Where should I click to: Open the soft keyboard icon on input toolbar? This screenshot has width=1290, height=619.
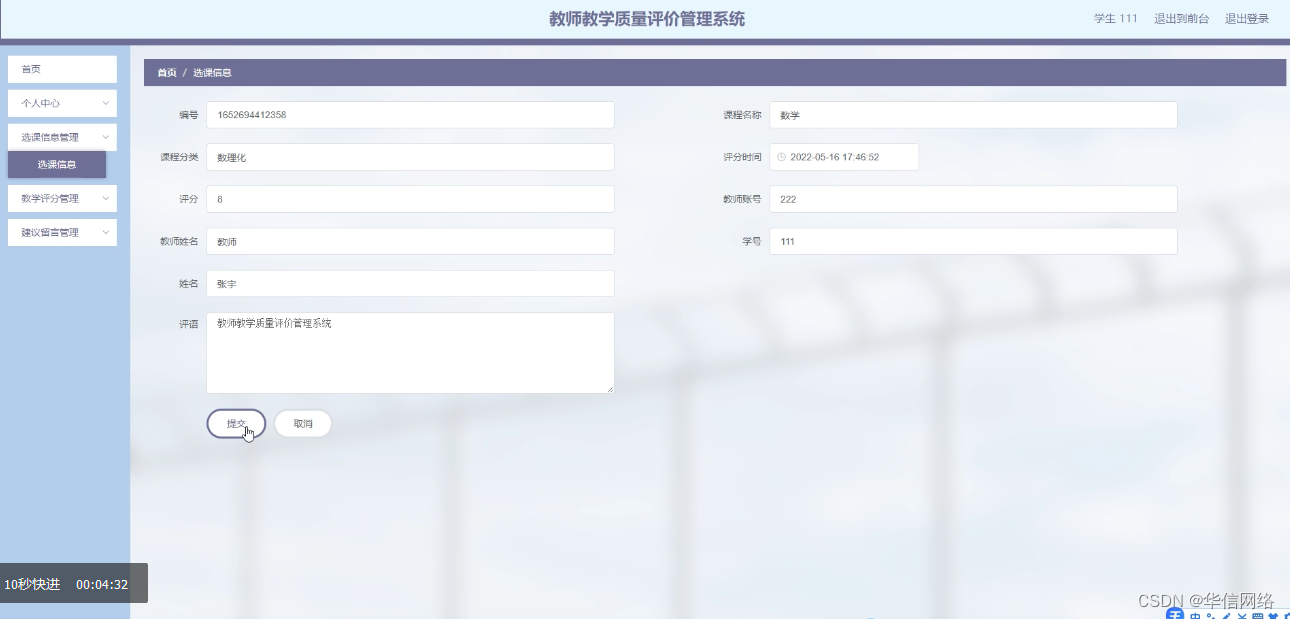[1259, 614]
